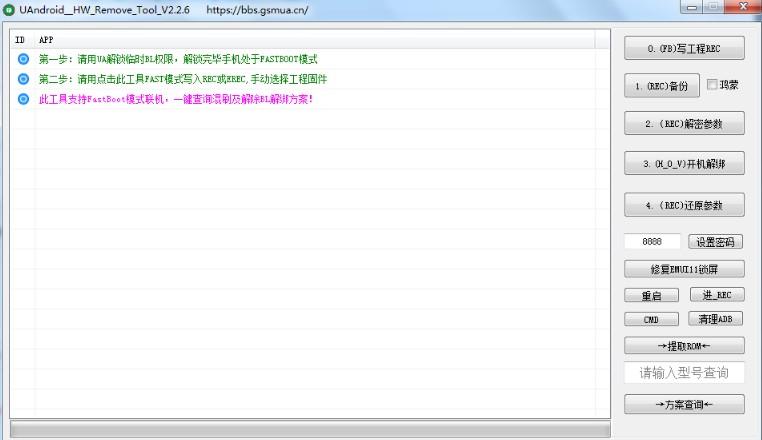Click 清理ADB to clear ADB
The image size is (762, 440).
coord(716,319)
